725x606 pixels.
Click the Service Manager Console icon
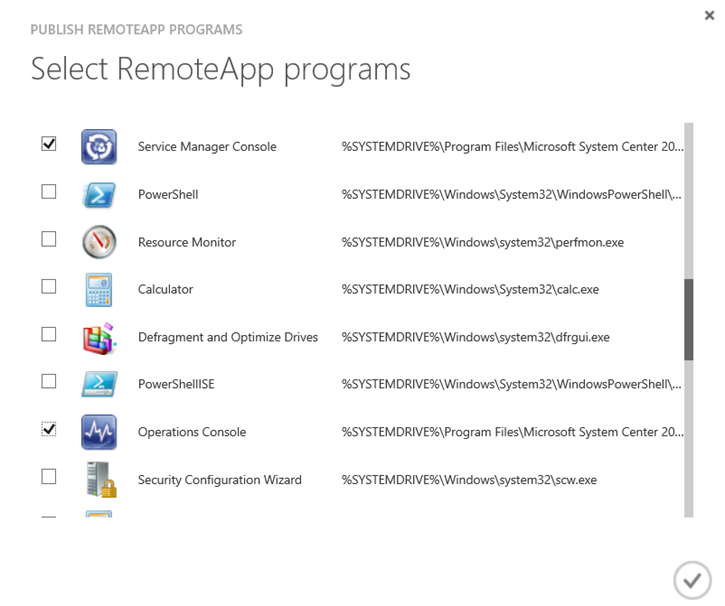(x=99, y=147)
